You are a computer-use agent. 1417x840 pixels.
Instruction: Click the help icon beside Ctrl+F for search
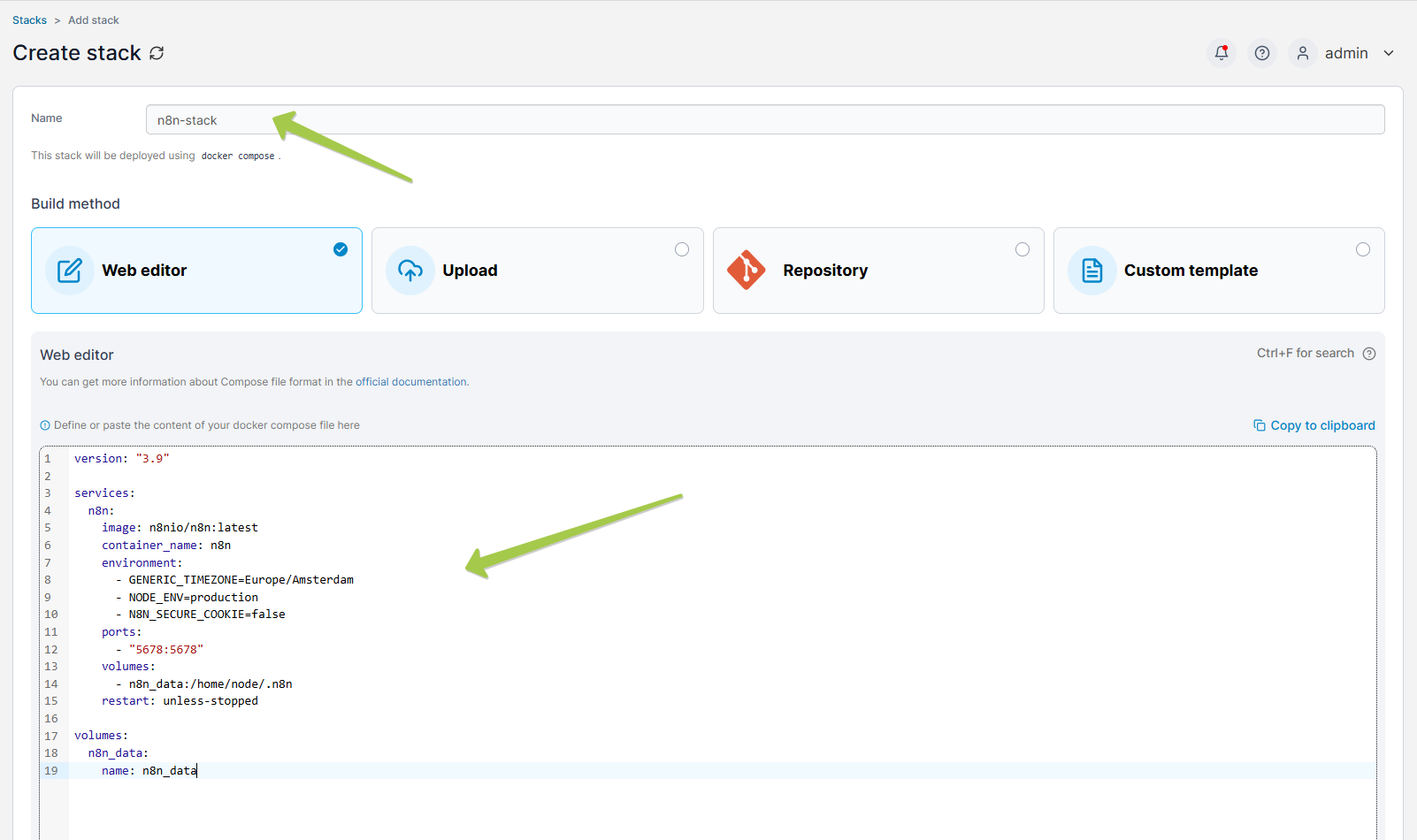[x=1369, y=353]
